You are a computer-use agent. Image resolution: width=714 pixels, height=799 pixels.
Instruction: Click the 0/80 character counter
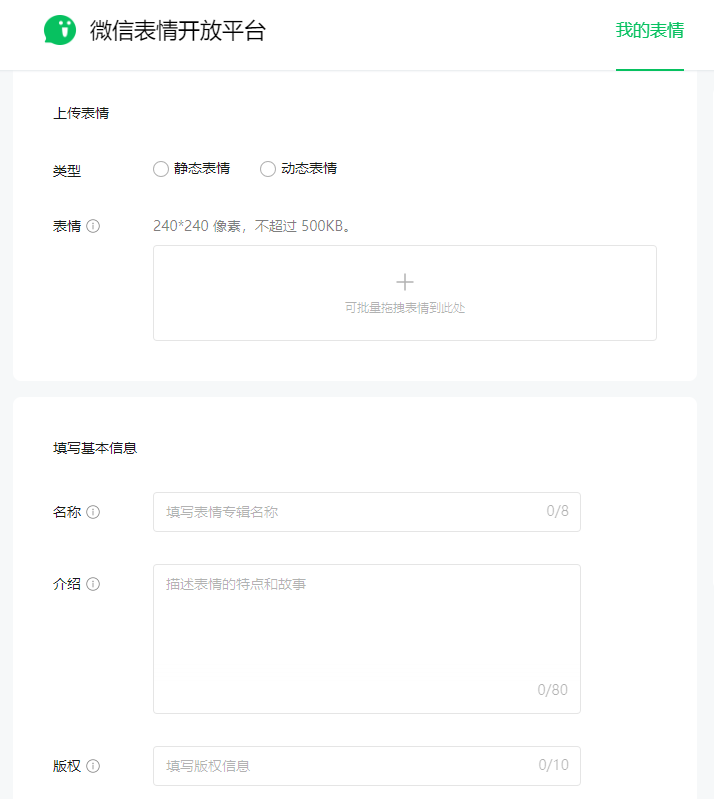pos(552,689)
